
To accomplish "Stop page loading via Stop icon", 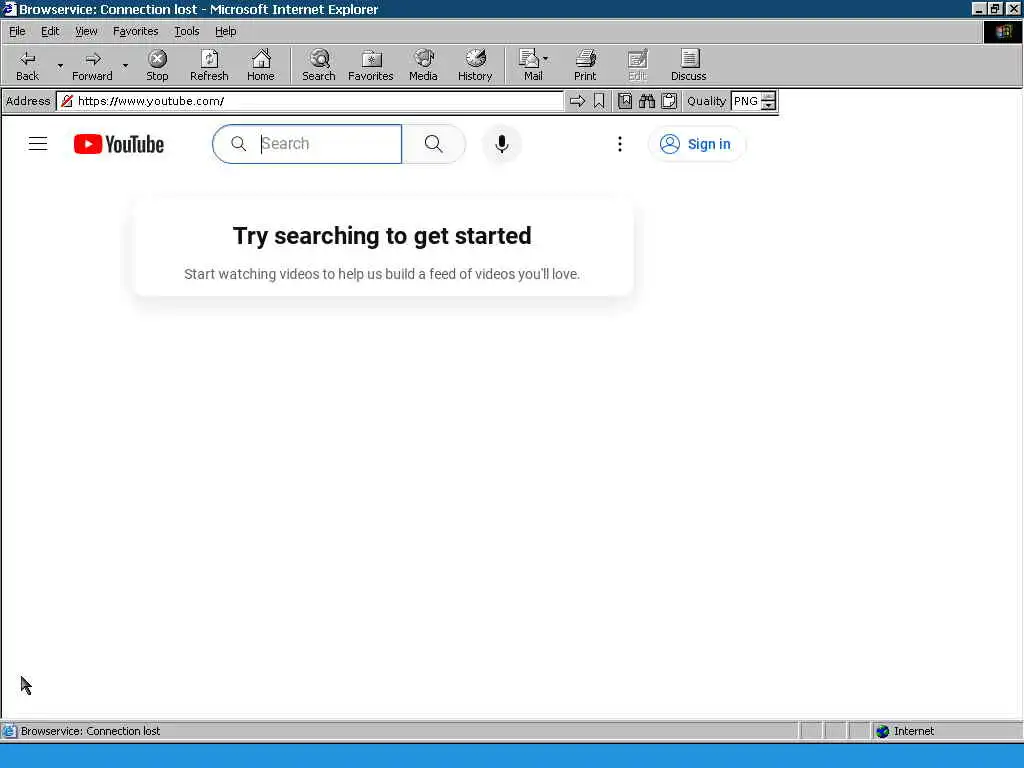I will coord(157,65).
